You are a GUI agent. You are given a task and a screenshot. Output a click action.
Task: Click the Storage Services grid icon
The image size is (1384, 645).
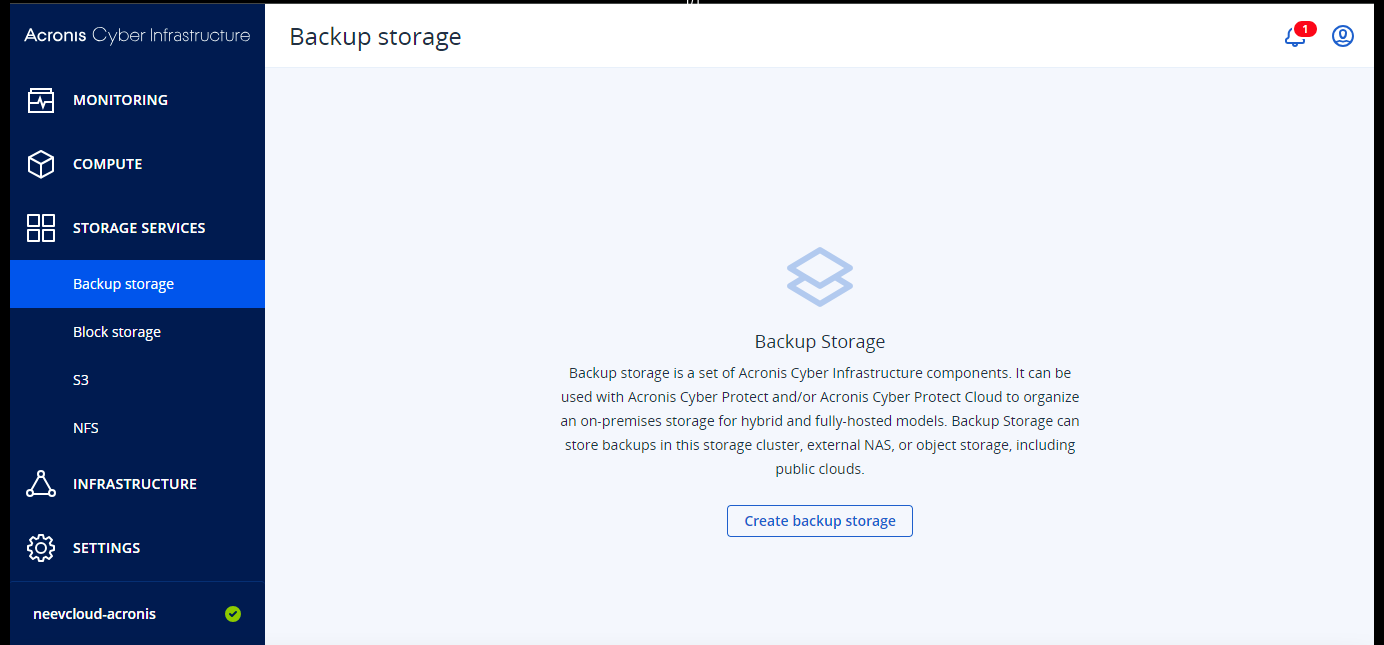[x=41, y=228]
